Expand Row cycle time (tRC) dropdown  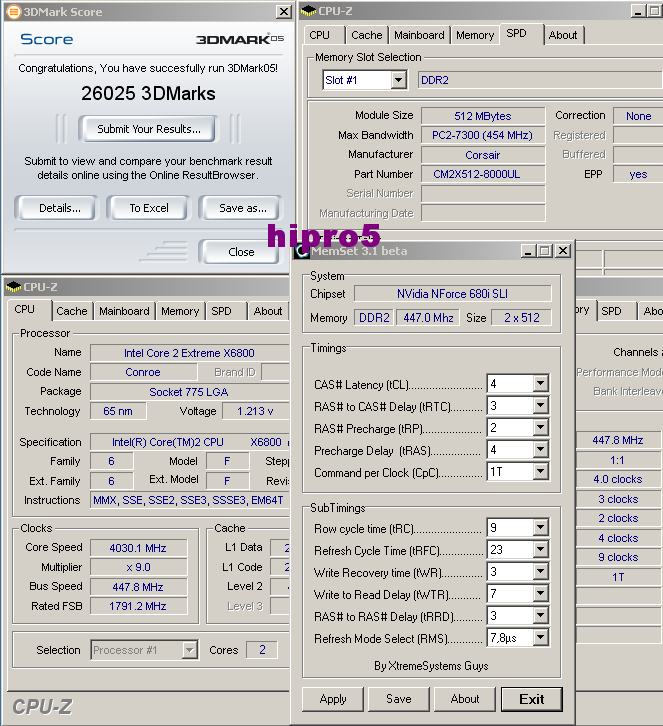[540, 527]
